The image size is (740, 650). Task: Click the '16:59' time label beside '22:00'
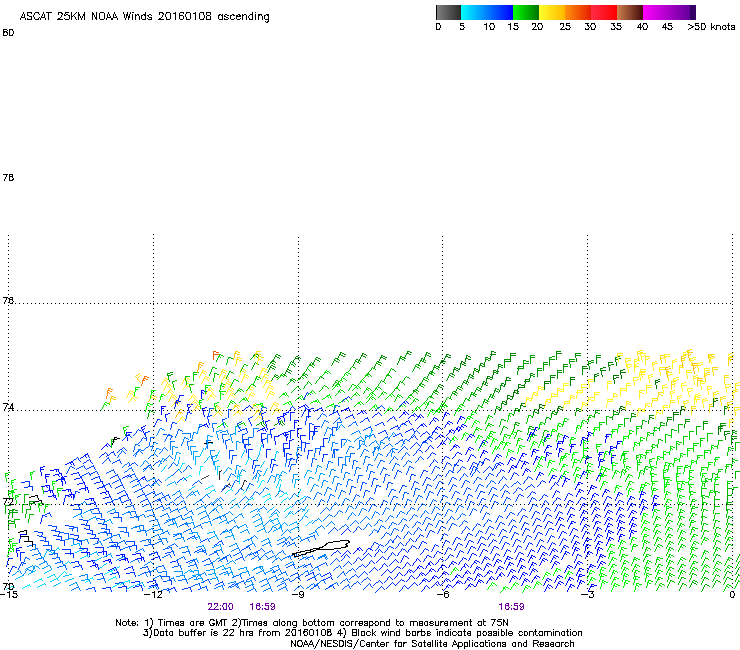pos(262,607)
